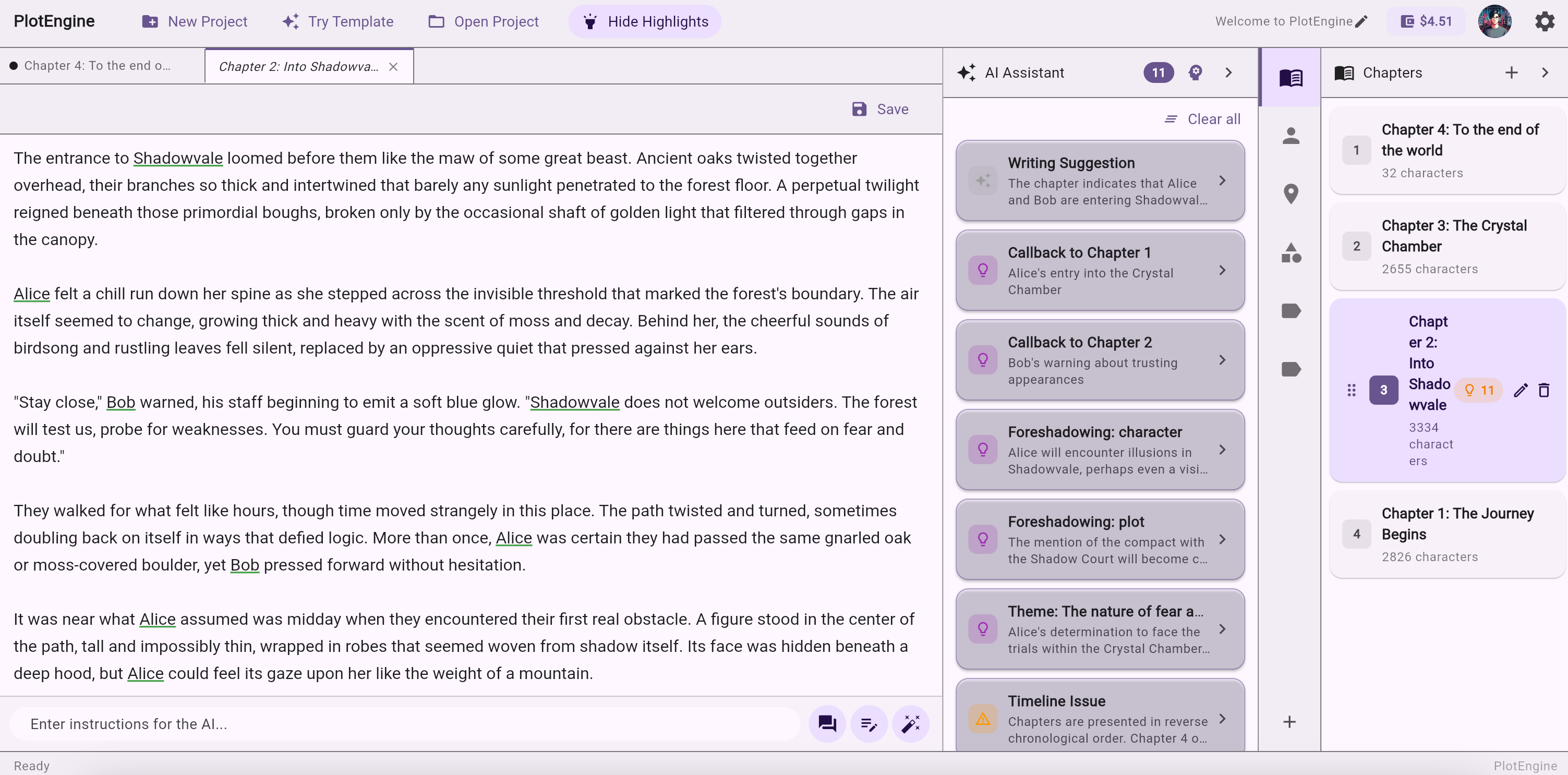Click the chat bubbles icon

(827, 723)
